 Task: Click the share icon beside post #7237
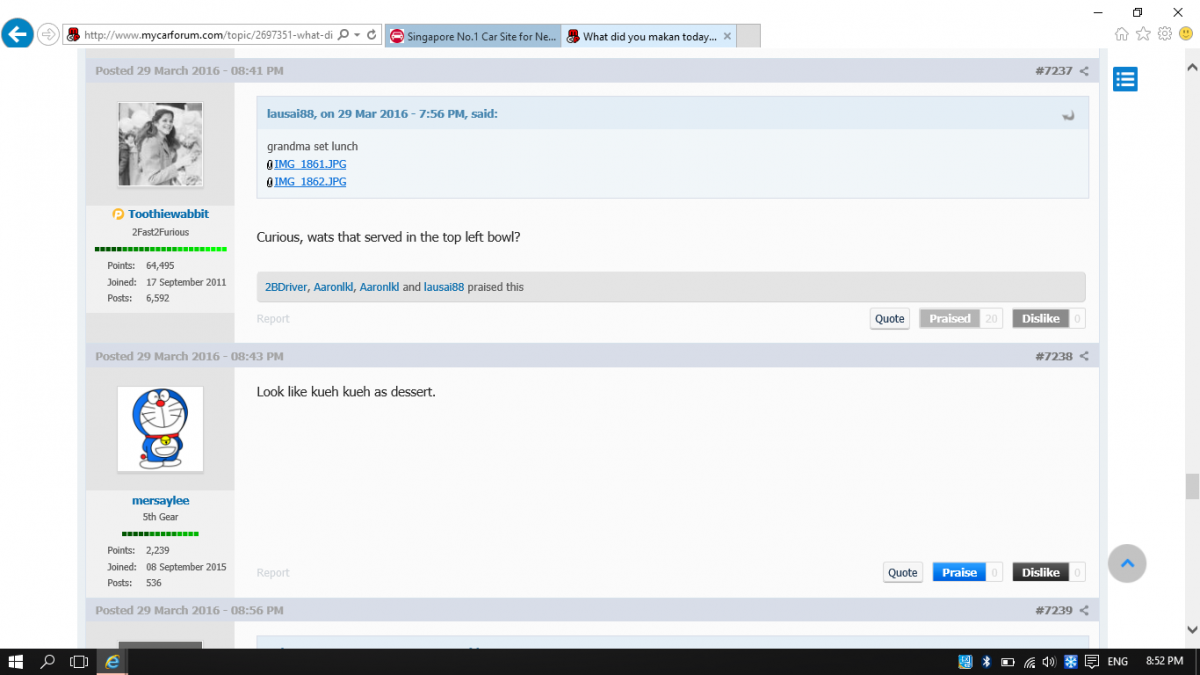[x=1084, y=71]
